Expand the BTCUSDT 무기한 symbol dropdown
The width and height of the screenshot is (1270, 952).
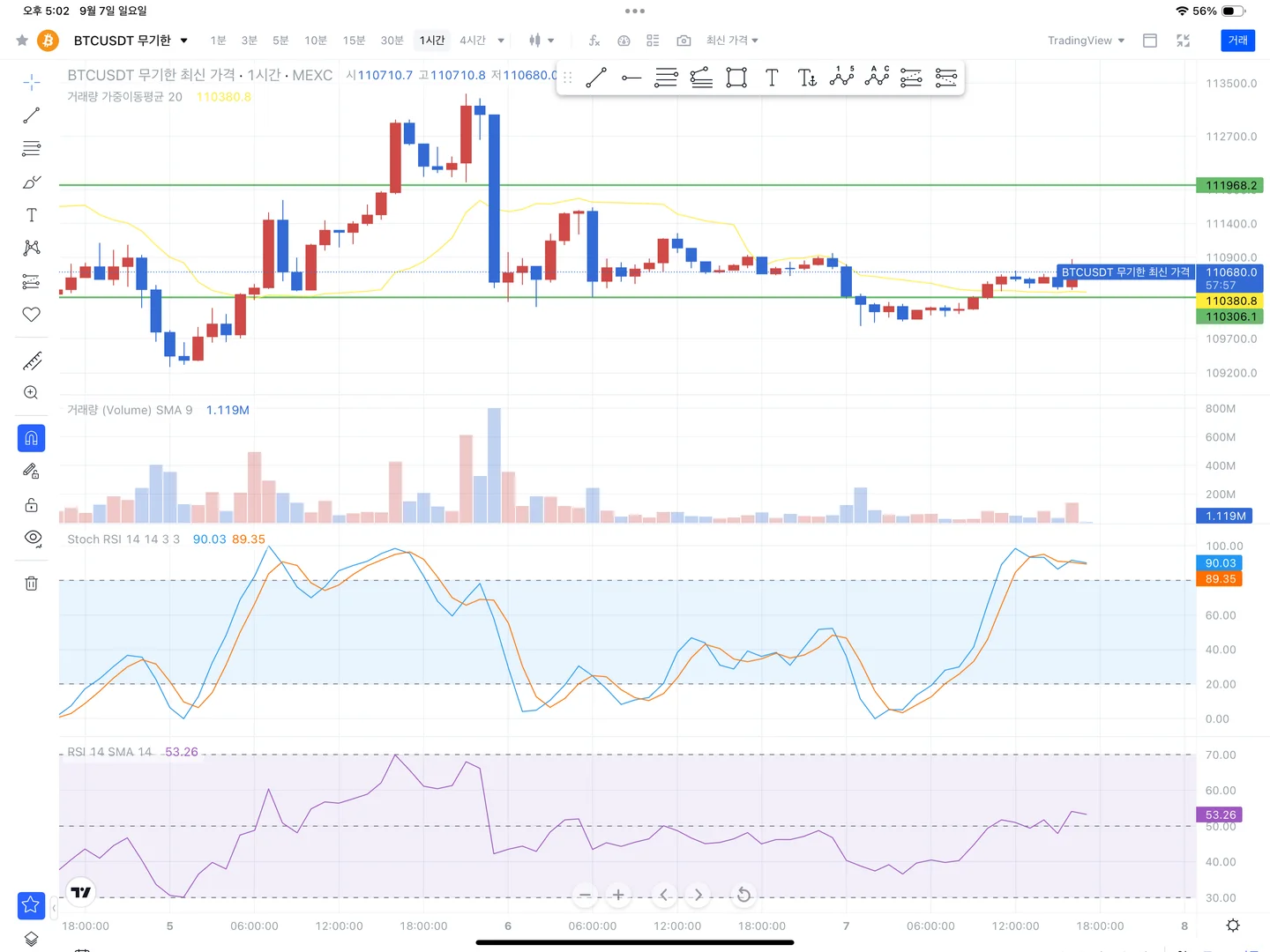(131, 41)
